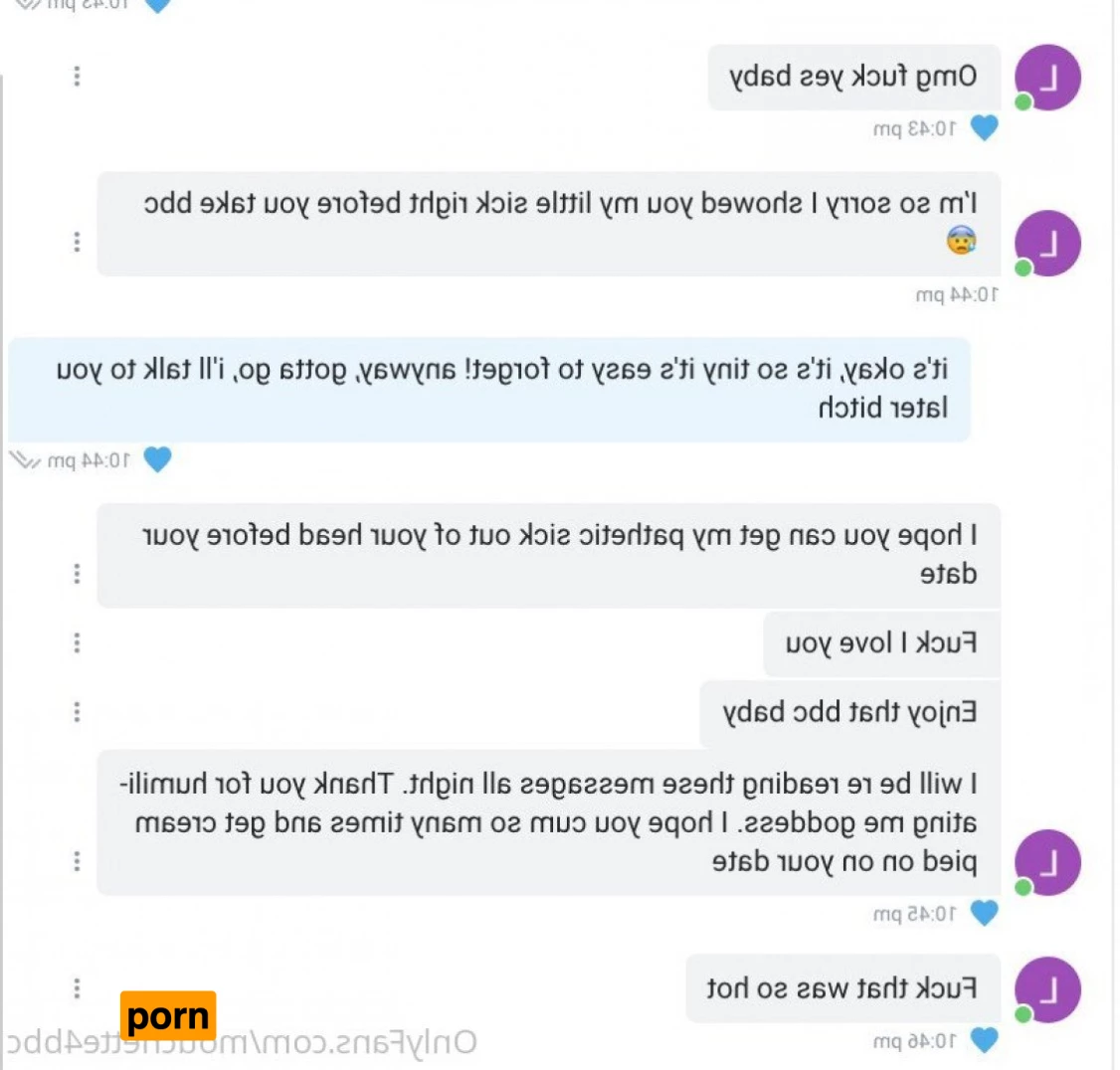The image size is (1120, 1070).
Task: Click green status dot on avatar beside "re reading" message
Action: click(1023, 887)
